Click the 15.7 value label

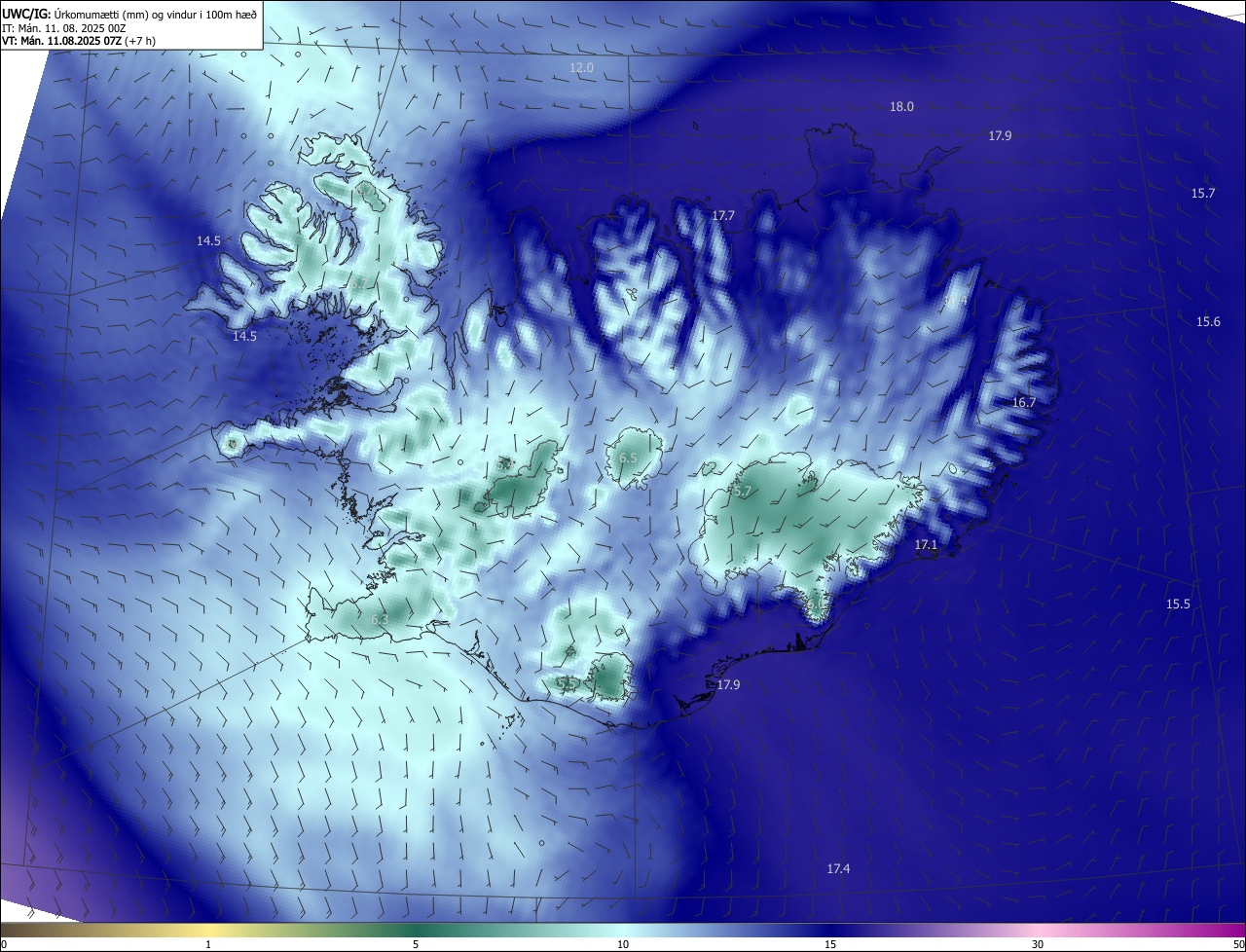(1203, 194)
